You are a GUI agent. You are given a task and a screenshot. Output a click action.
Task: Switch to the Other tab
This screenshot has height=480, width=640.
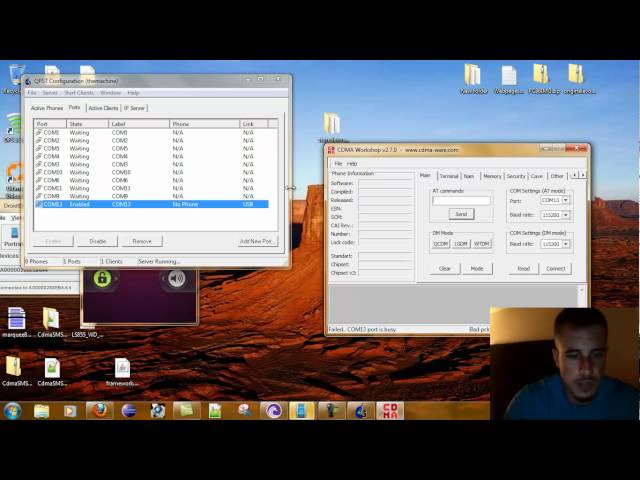click(557, 176)
